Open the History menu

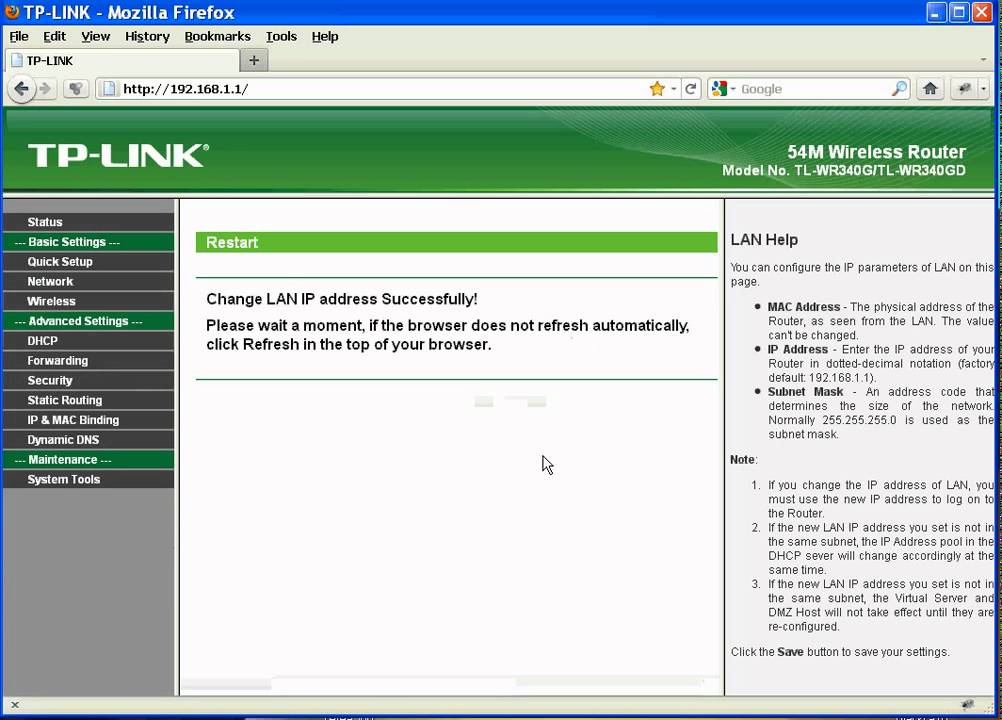(147, 36)
